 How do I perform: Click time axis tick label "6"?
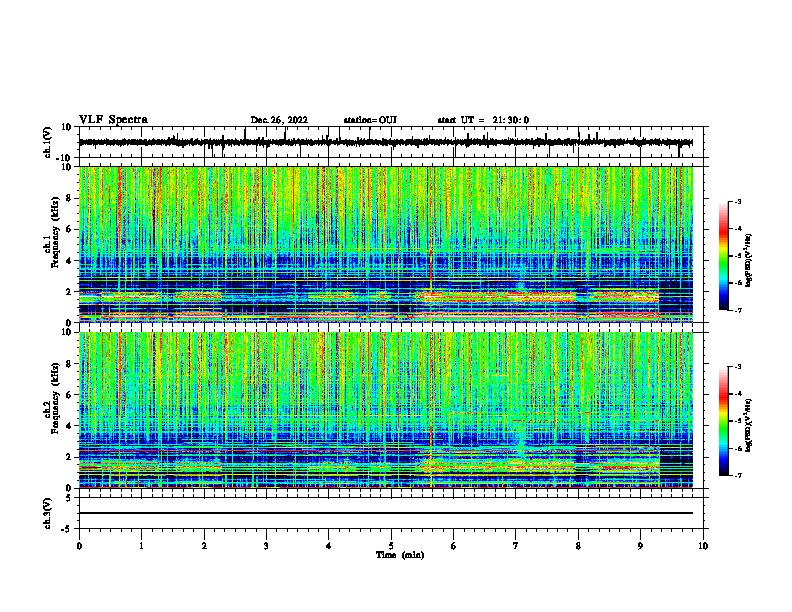pos(454,546)
